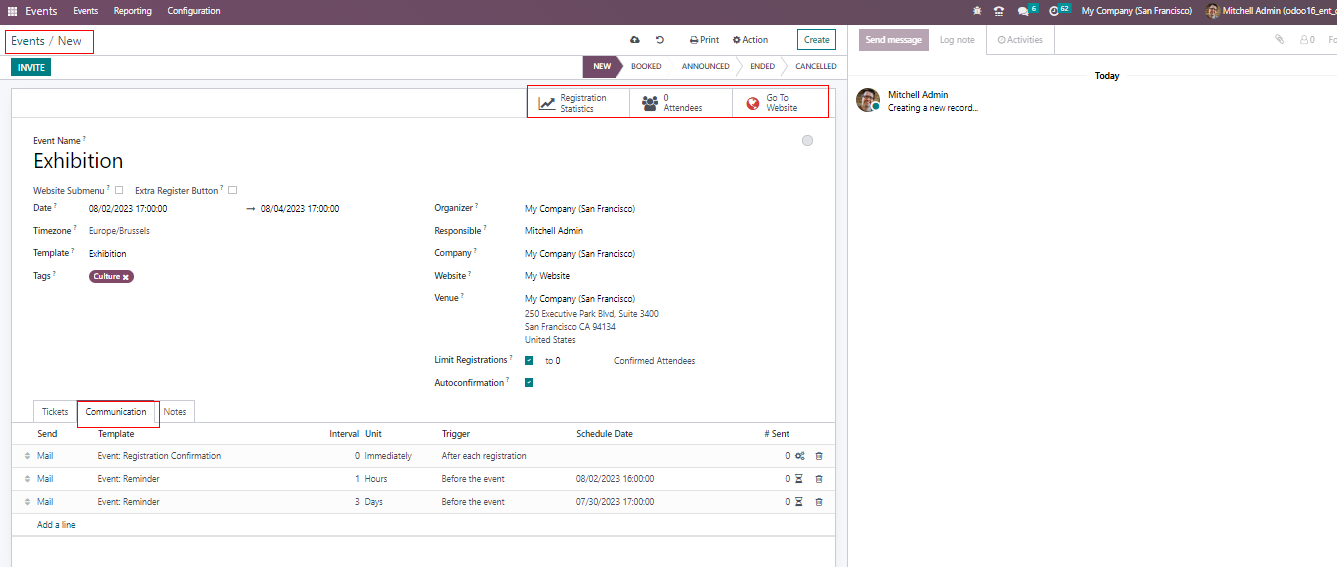Discard changes with the undo icon
The image size is (1337, 567).
pyautogui.click(x=660, y=40)
